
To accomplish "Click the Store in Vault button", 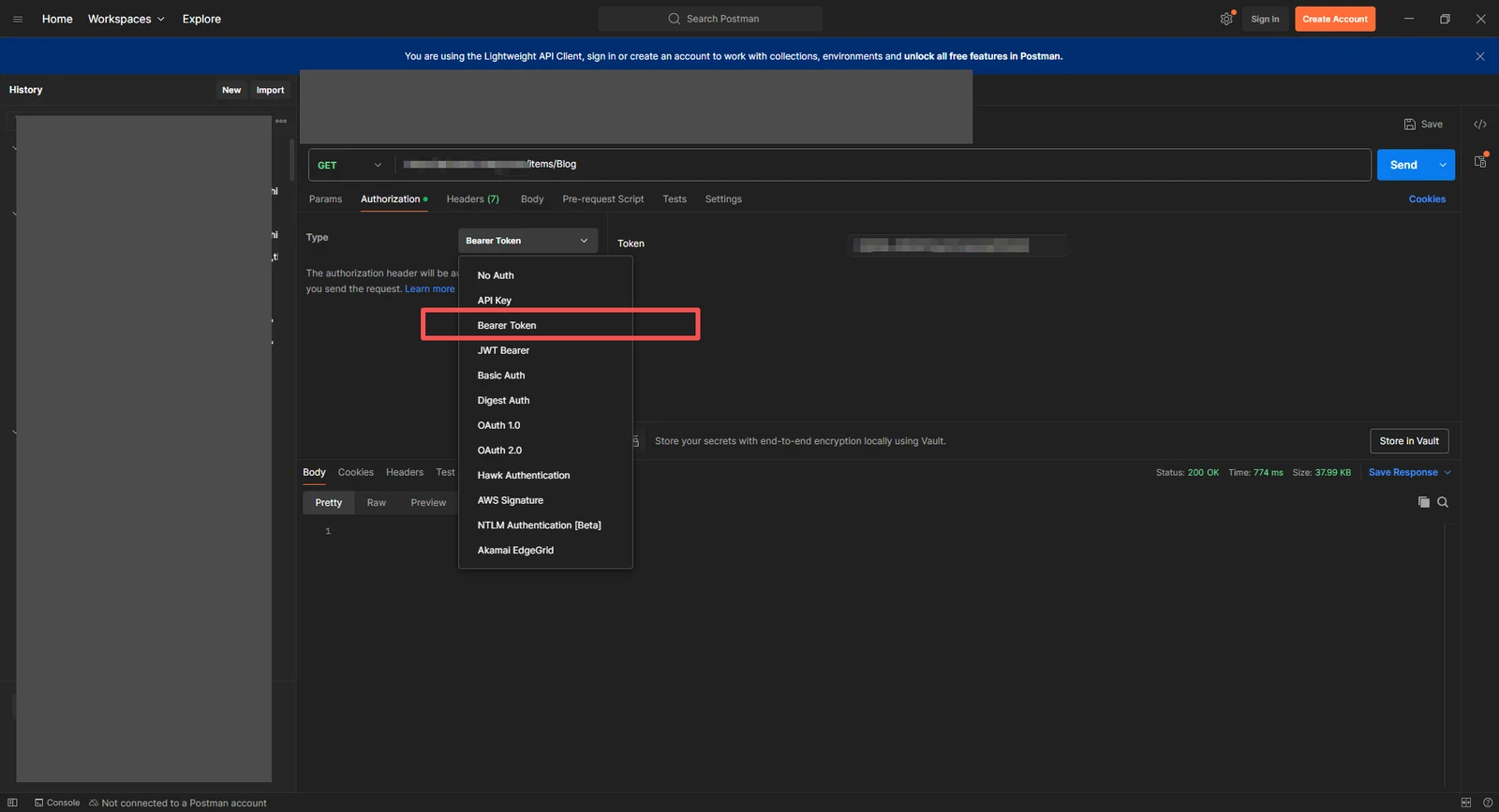I will coord(1409,441).
